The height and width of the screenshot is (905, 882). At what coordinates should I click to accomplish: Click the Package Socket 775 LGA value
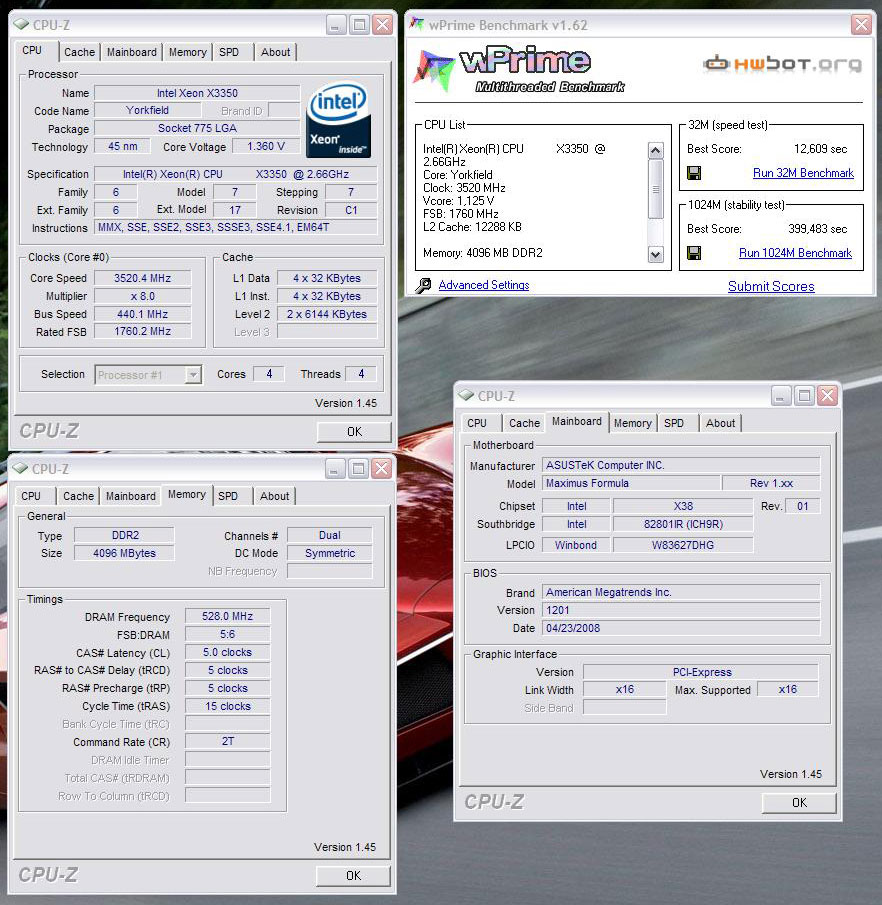tap(197, 128)
